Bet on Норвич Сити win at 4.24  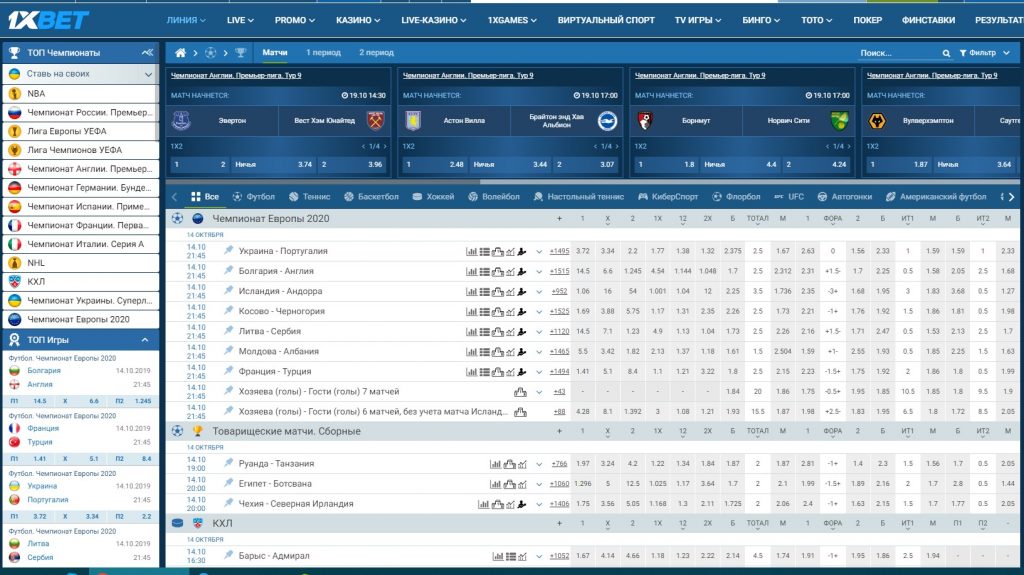coord(816,165)
